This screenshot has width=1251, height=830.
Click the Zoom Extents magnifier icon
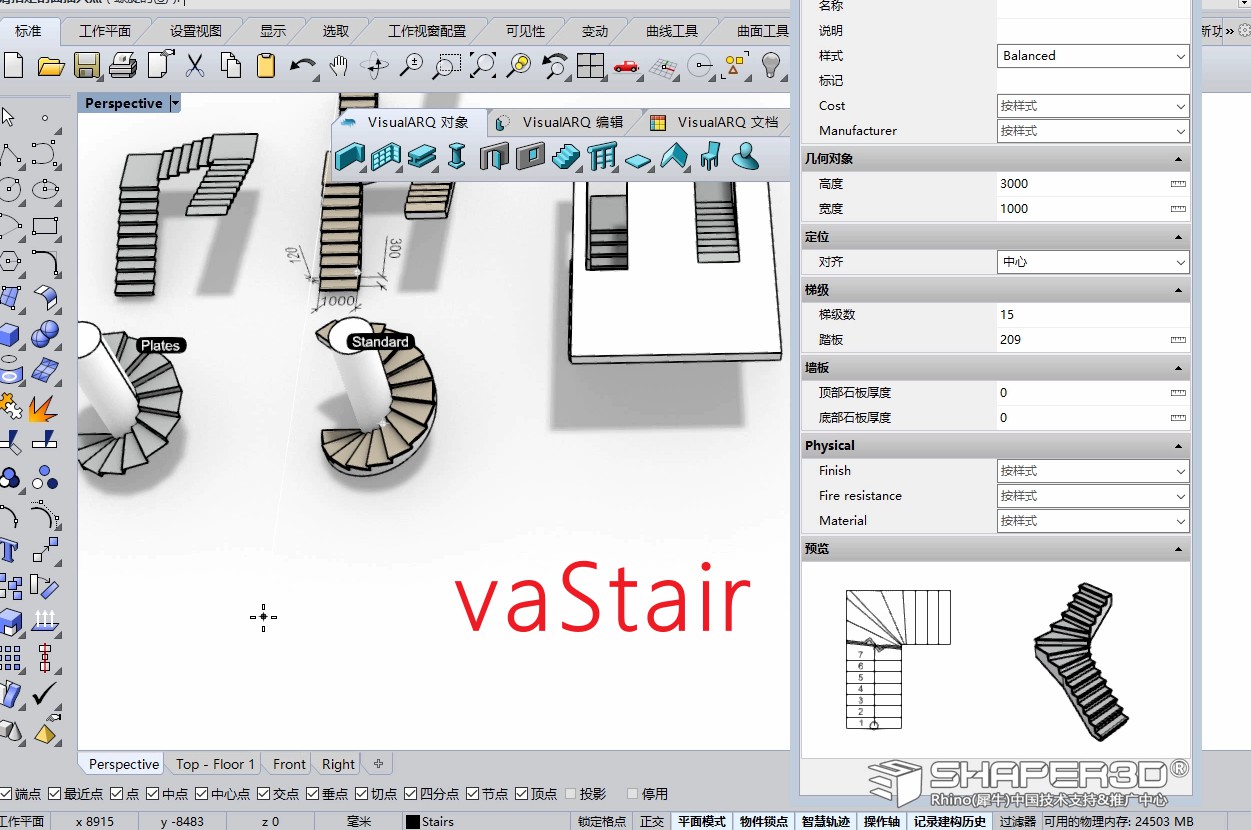[483, 66]
